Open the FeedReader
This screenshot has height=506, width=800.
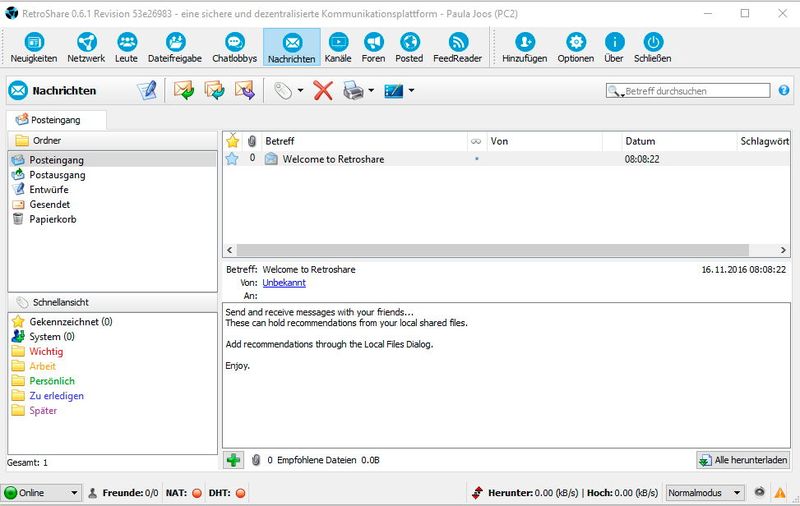[x=458, y=47]
